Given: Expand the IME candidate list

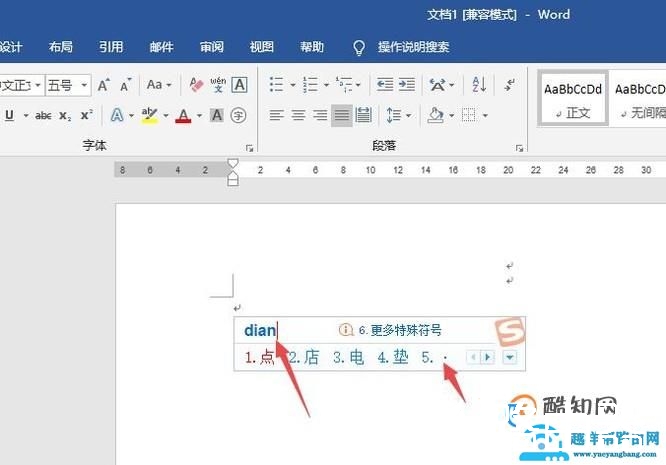Looking at the screenshot, I should [x=510, y=357].
